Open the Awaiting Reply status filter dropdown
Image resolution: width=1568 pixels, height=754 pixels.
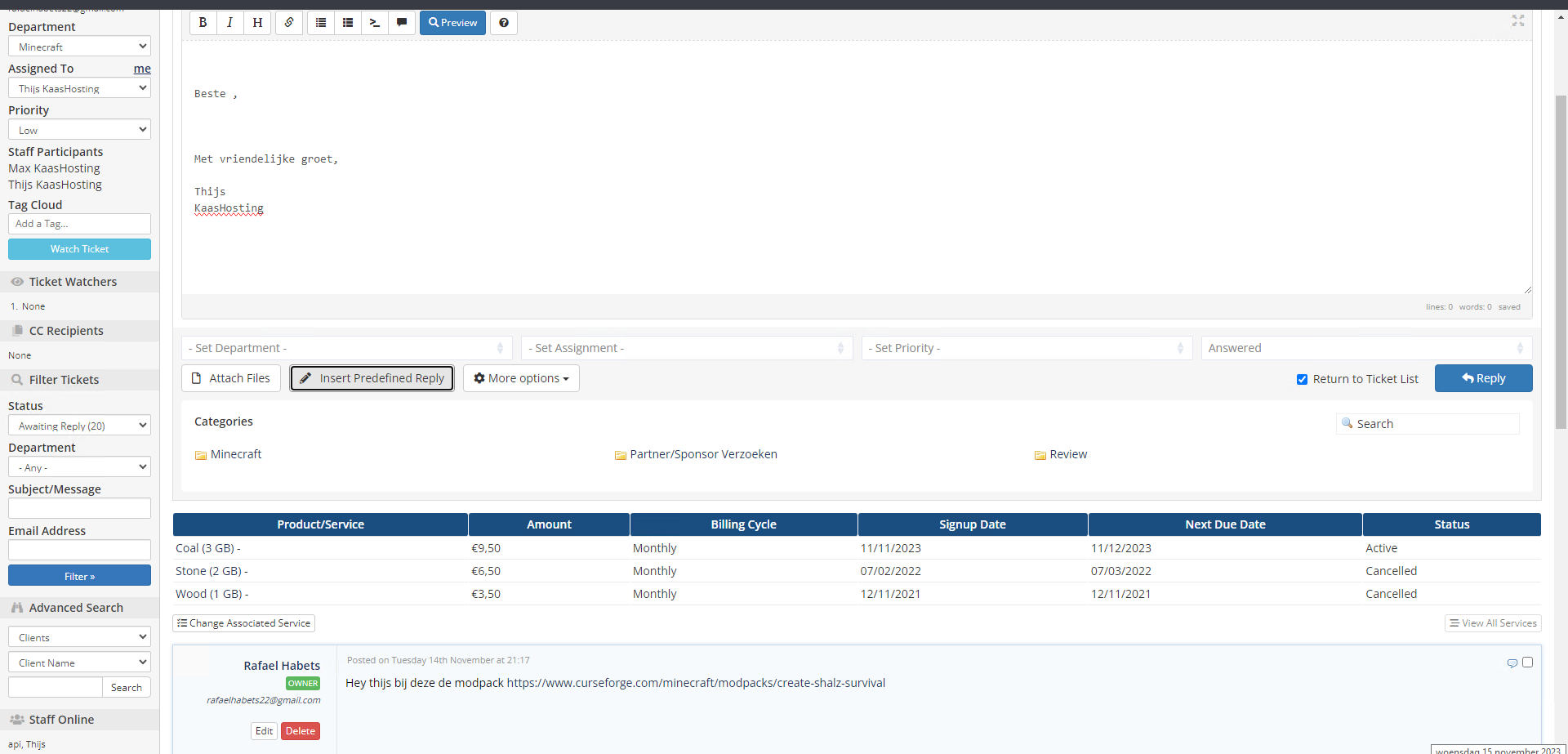79,426
